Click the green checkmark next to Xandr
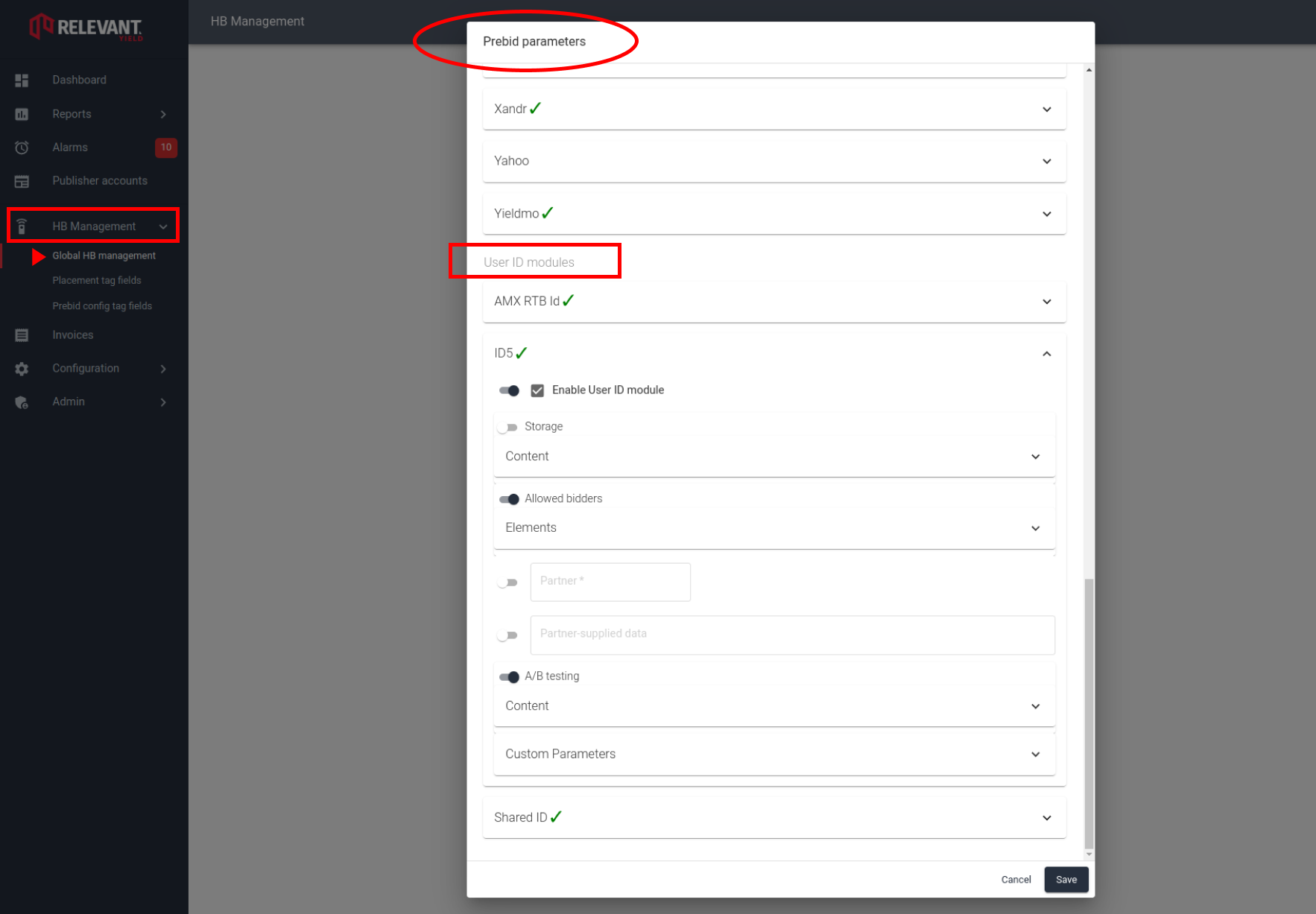Screen dimensions: 1316x914 [535, 108]
